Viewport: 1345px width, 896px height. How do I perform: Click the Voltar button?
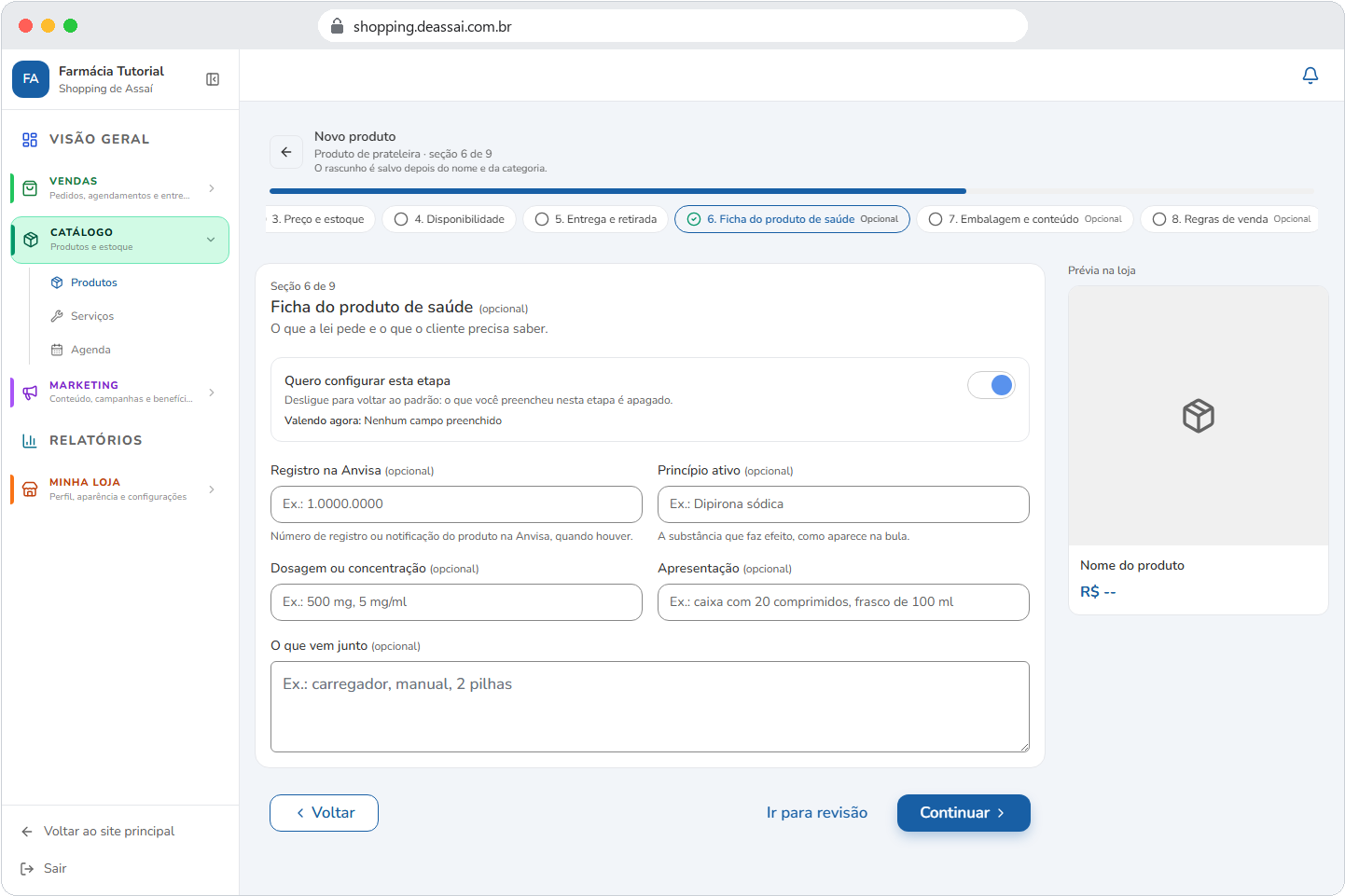click(324, 813)
